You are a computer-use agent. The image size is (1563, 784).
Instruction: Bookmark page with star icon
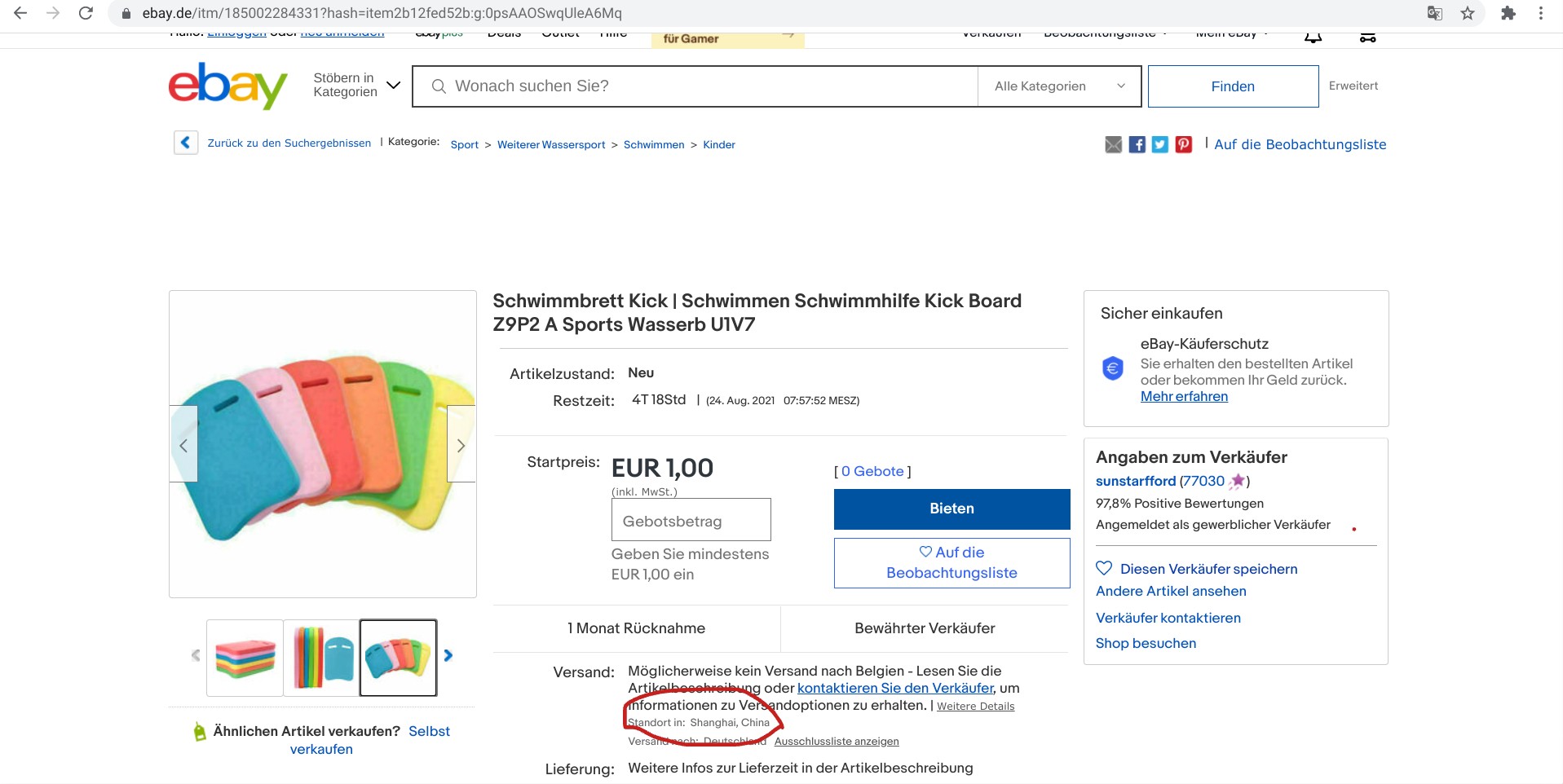[x=1468, y=13]
